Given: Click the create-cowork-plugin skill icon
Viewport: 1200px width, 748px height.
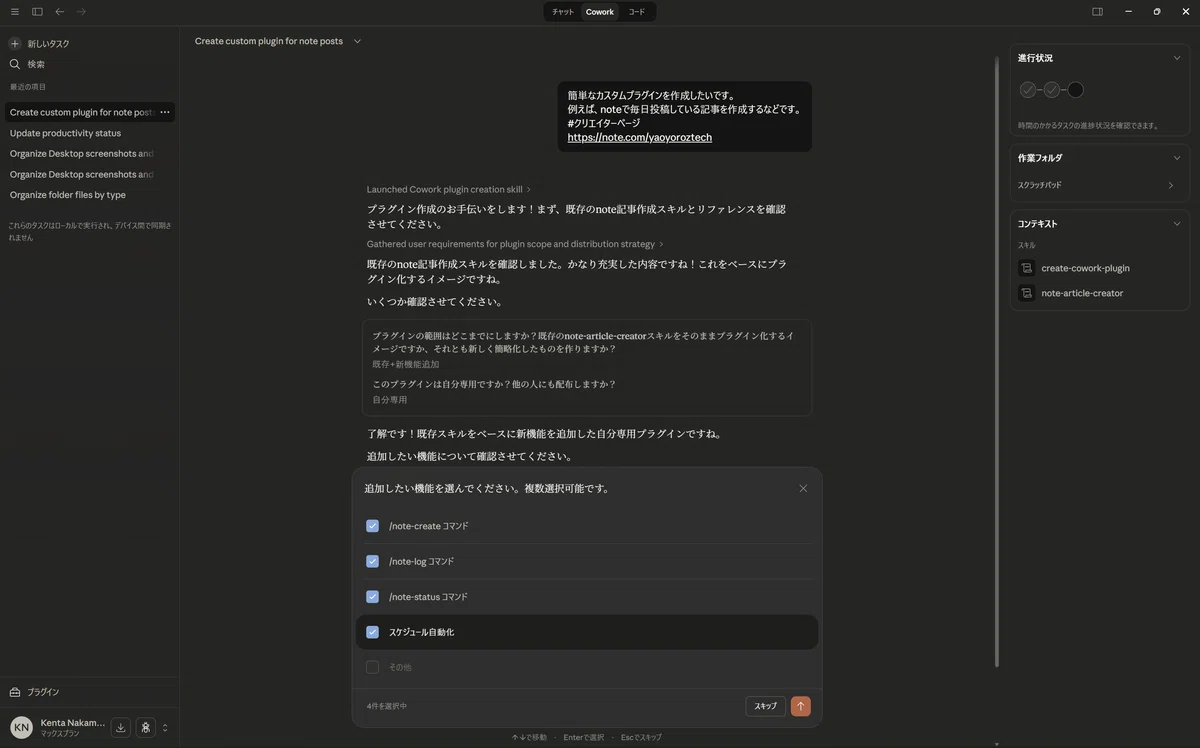Looking at the screenshot, I should pyautogui.click(x=1026, y=268).
